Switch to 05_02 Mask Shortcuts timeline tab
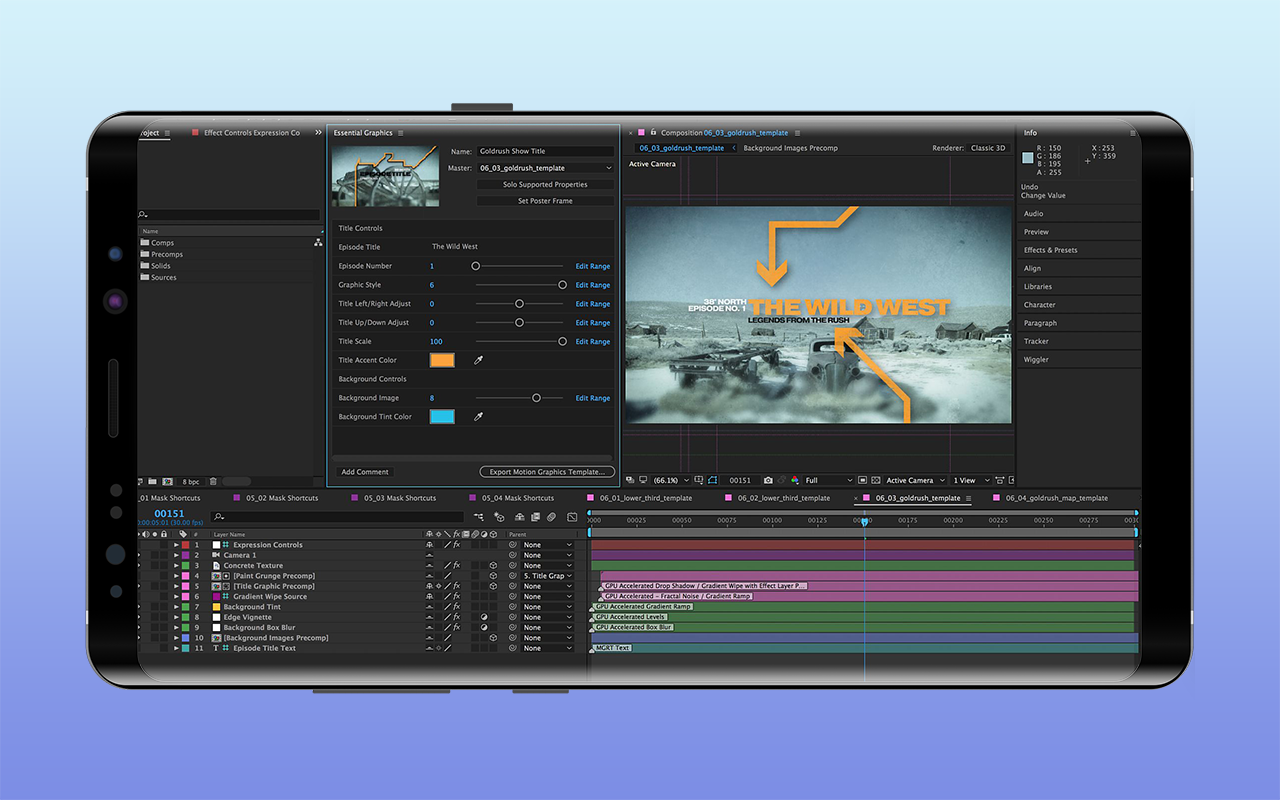Screen dimensions: 1280x800 (x=282, y=498)
